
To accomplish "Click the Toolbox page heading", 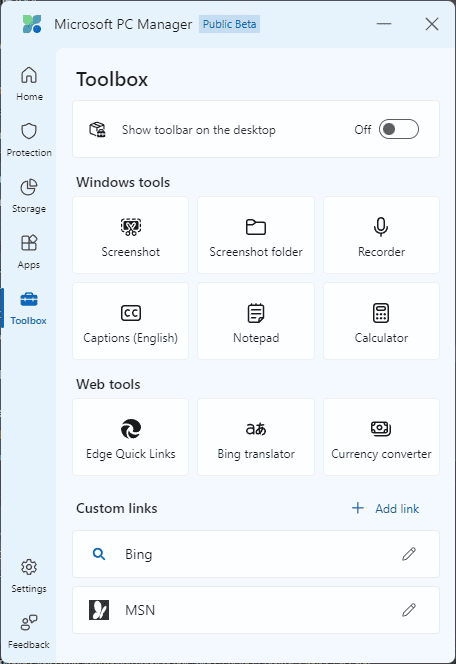I will (x=112, y=80).
